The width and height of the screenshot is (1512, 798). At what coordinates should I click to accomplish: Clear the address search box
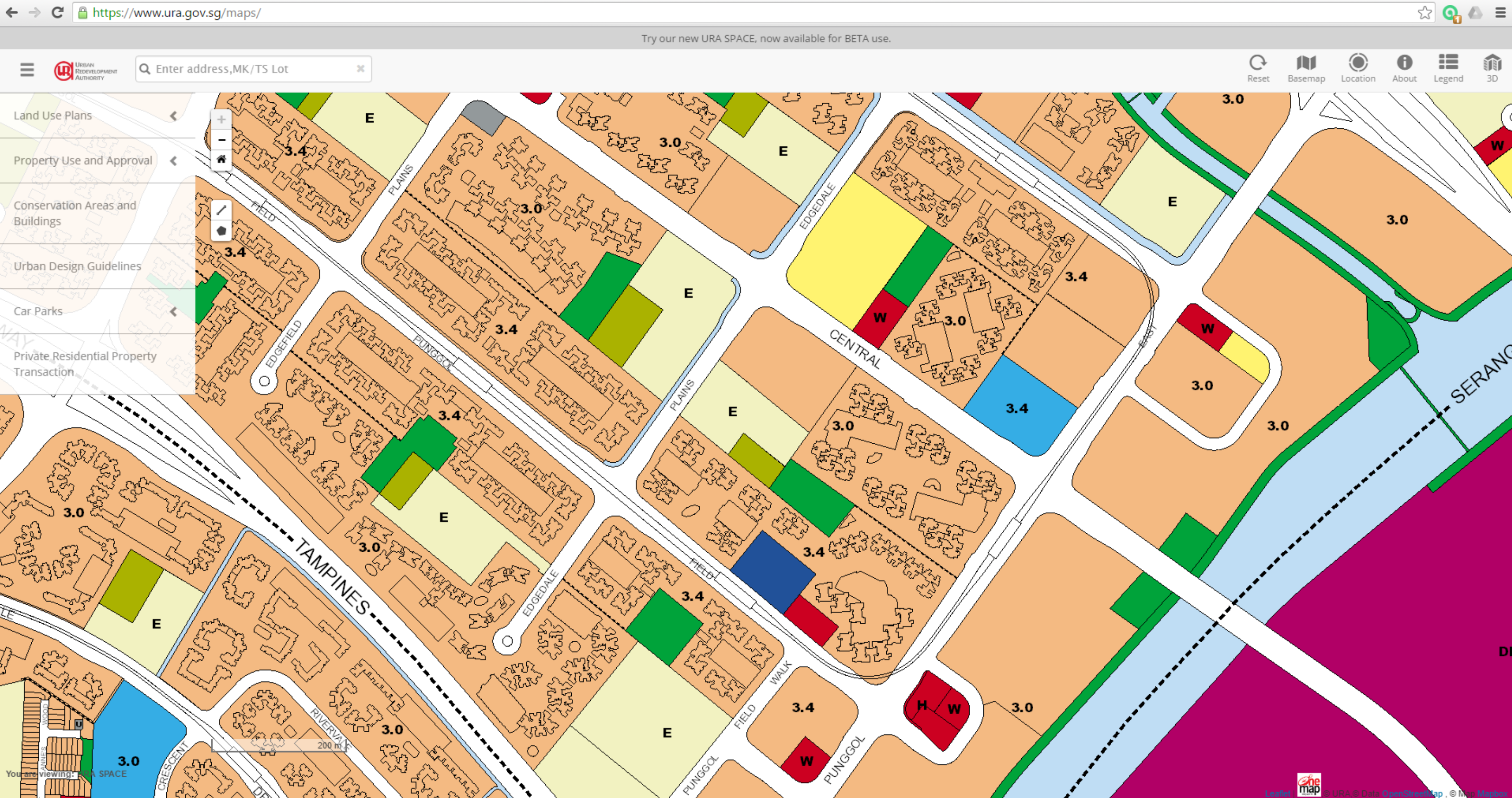tap(360, 69)
